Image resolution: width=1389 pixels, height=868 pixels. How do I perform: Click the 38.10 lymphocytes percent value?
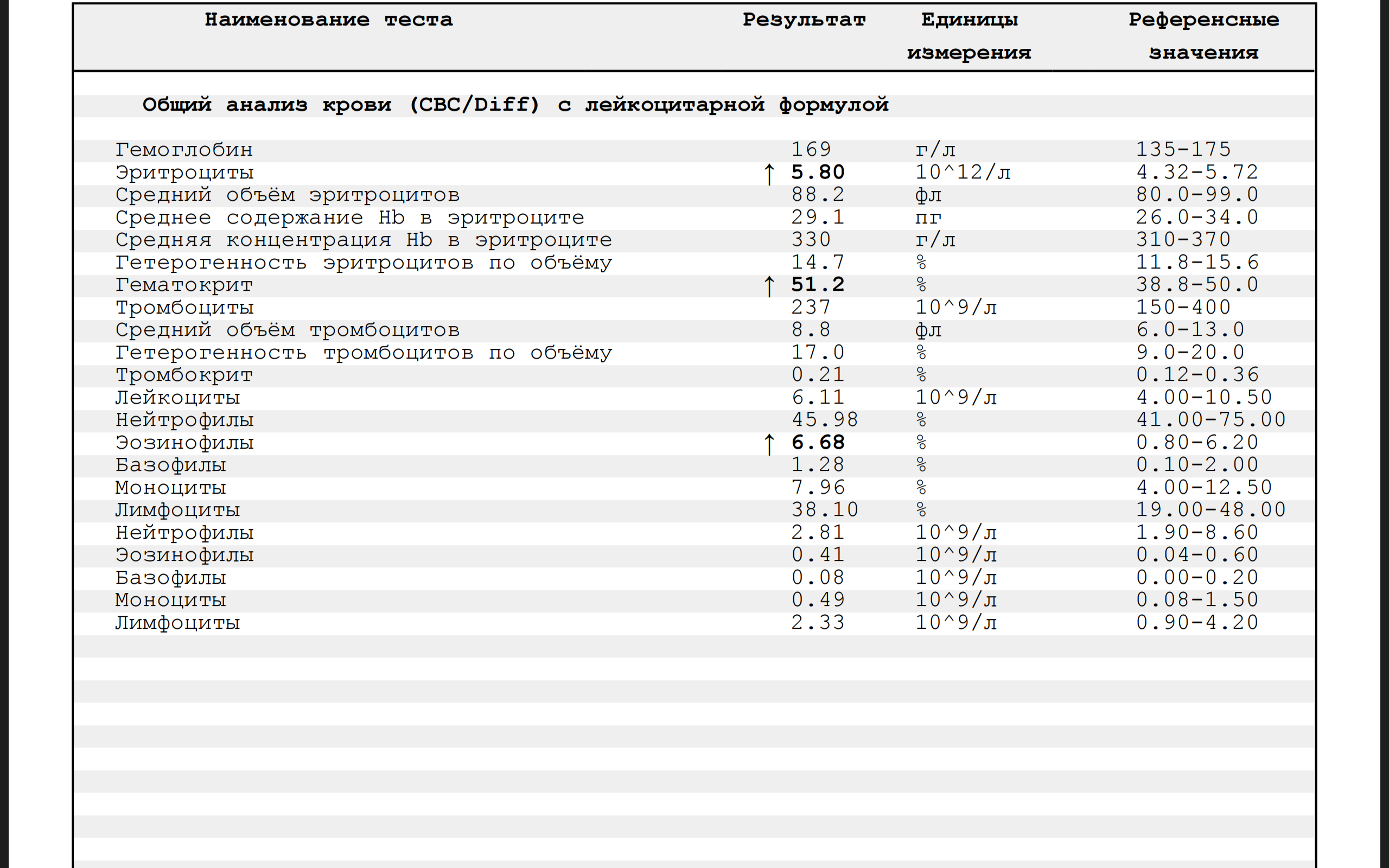pos(824,510)
